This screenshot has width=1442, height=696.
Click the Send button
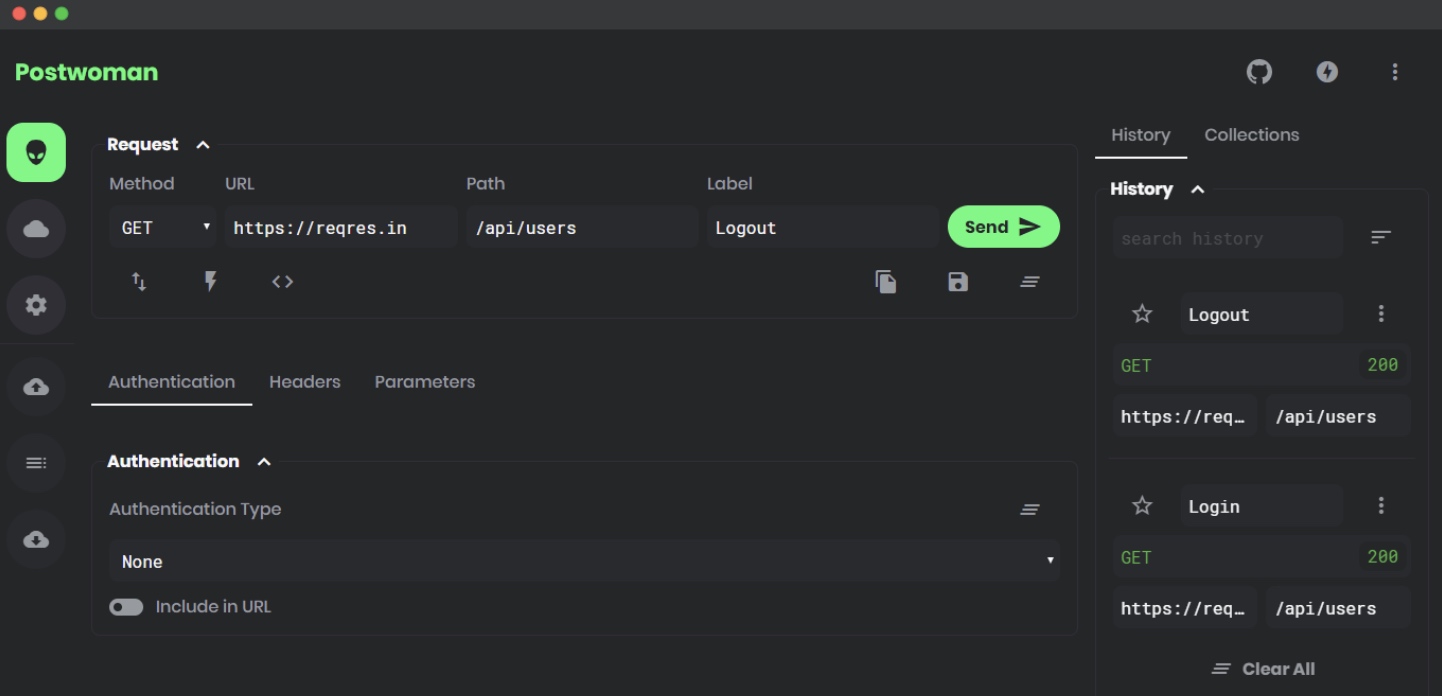(x=1003, y=227)
